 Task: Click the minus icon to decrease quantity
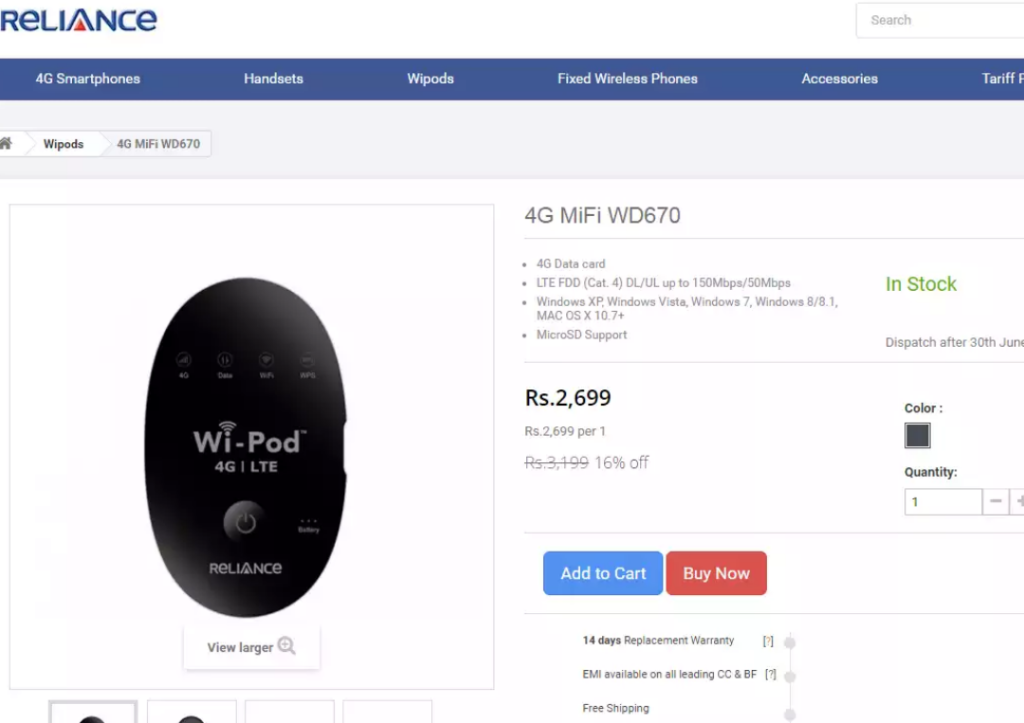[996, 501]
